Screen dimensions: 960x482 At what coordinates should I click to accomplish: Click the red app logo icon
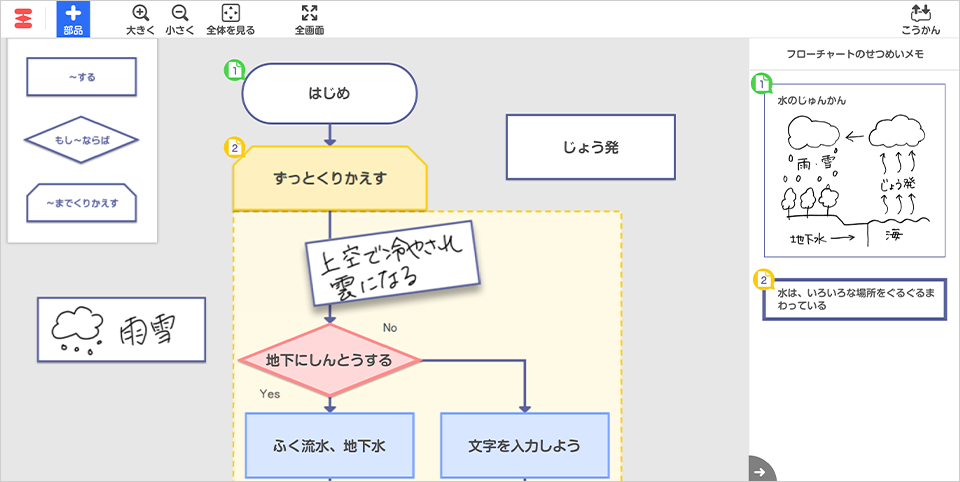(x=22, y=18)
